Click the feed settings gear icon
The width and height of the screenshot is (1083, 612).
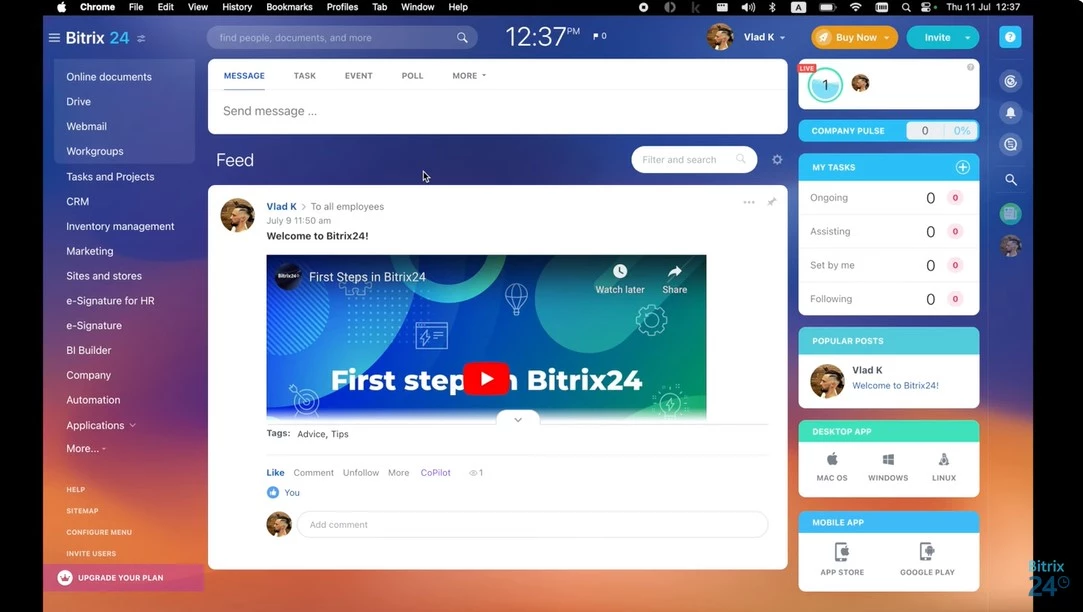[x=777, y=160]
